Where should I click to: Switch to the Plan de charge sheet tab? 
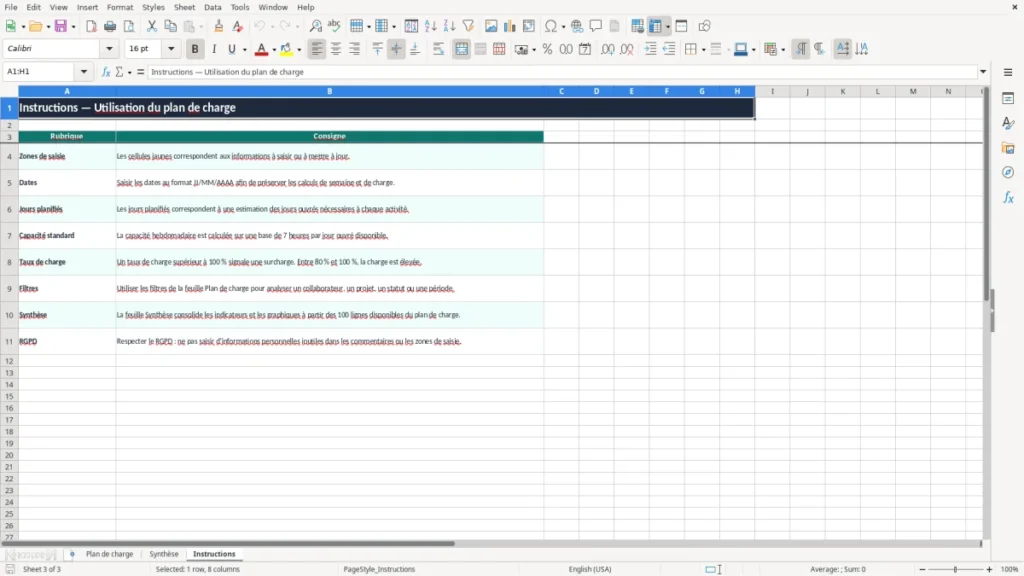(110, 554)
